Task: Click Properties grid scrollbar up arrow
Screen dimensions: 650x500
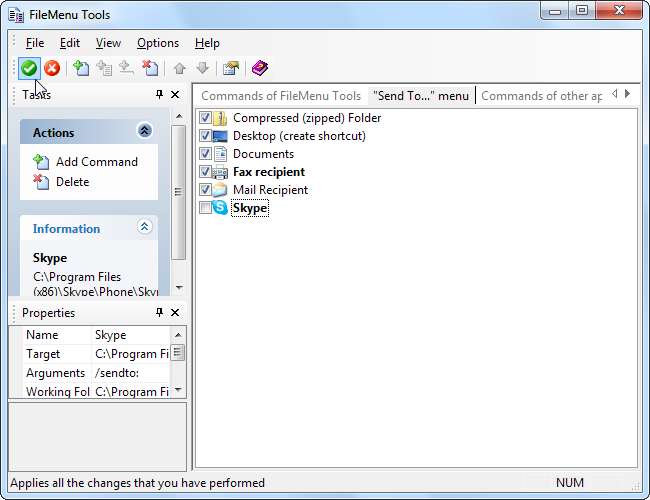Action: coord(178,335)
